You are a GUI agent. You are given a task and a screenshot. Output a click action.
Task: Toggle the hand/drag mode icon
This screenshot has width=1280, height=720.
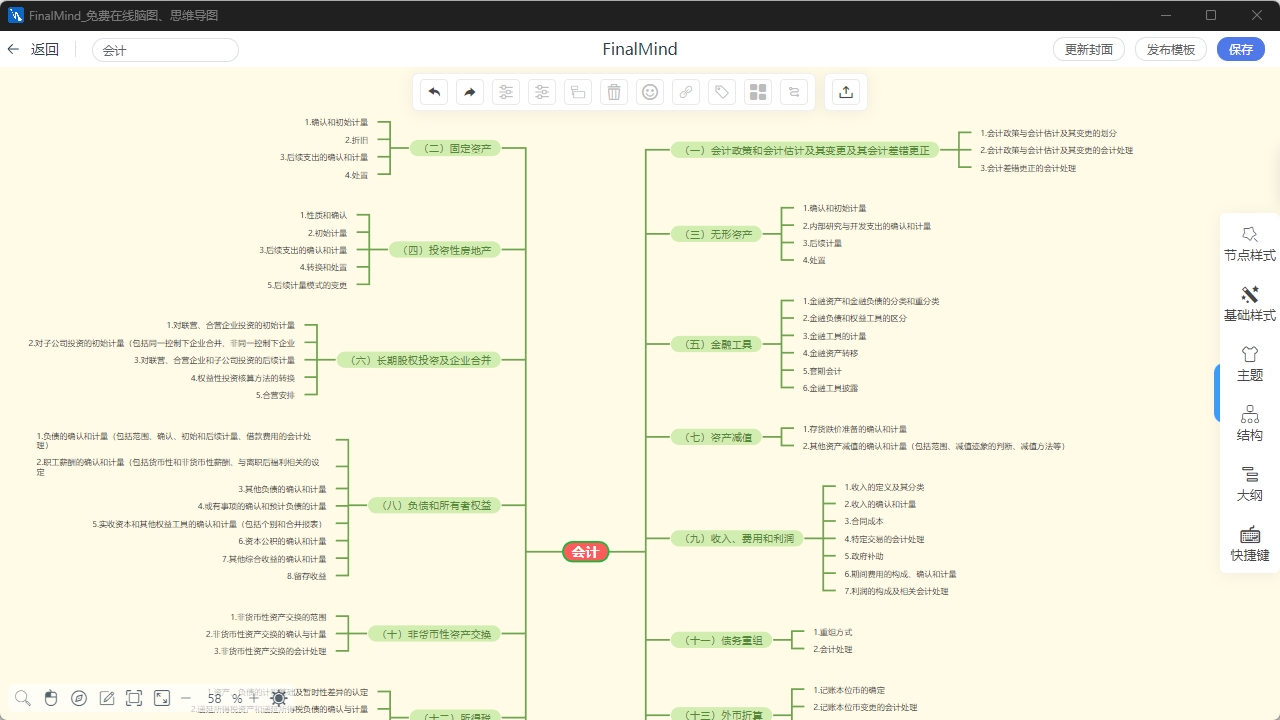50,697
